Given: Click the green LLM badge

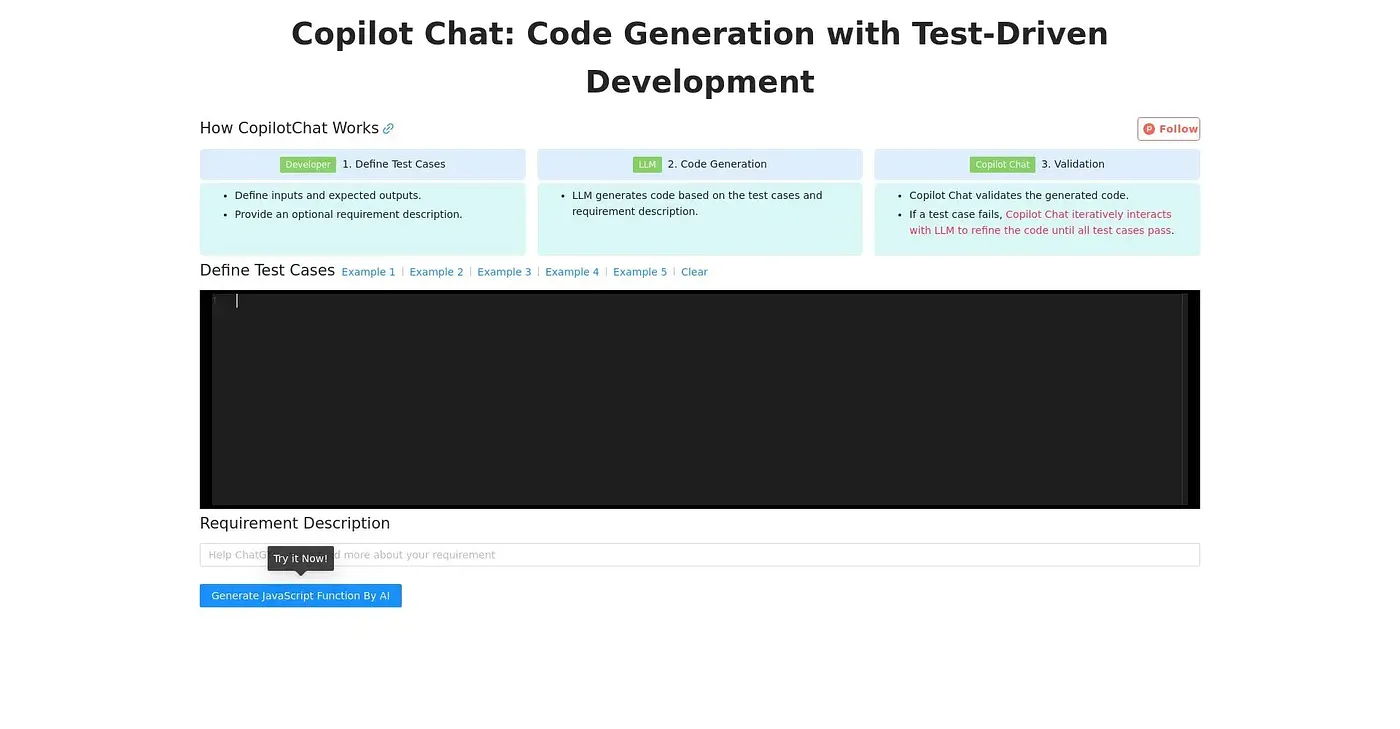Looking at the screenshot, I should [647, 165].
